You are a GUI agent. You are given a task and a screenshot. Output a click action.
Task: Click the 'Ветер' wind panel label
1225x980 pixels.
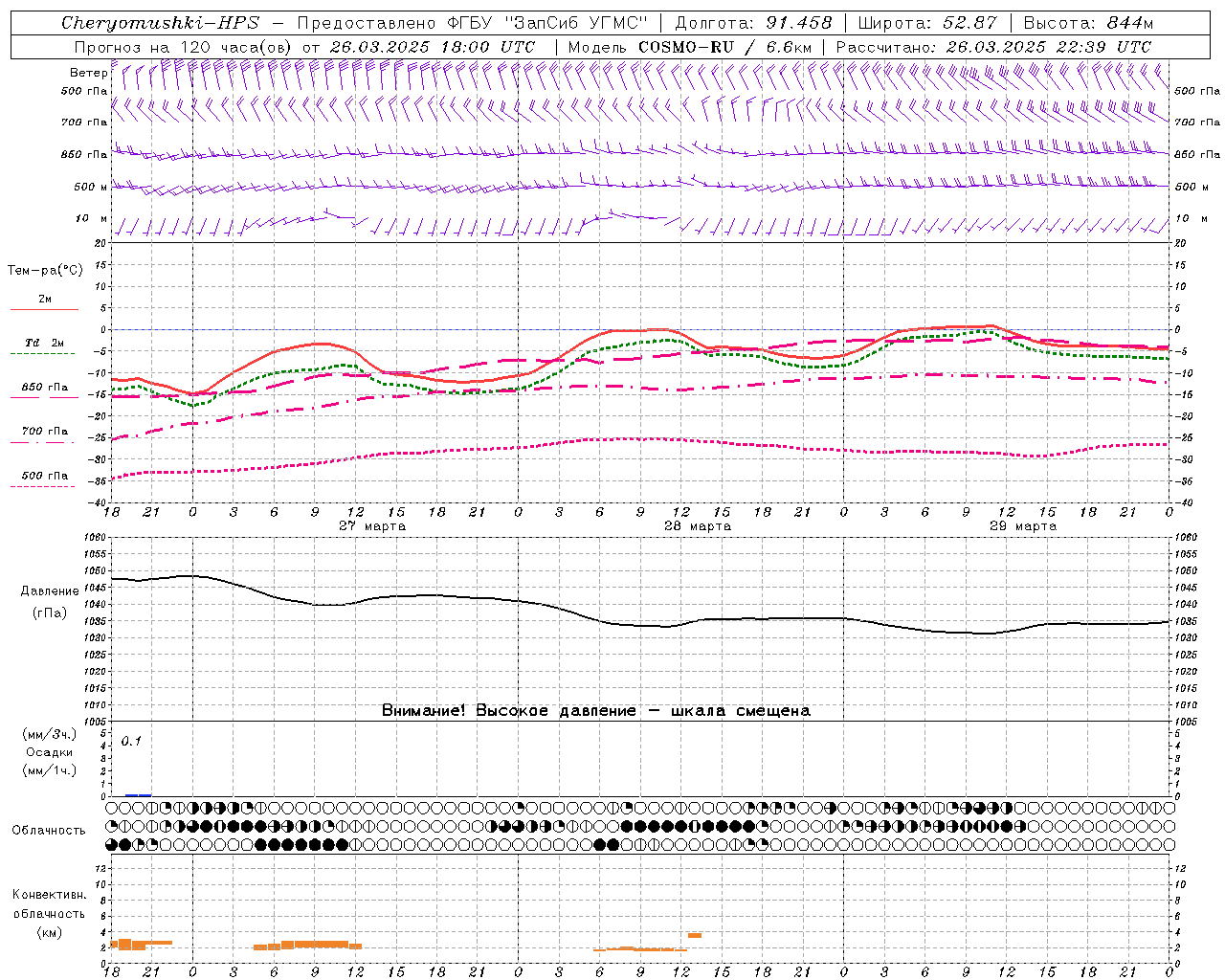tap(88, 73)
